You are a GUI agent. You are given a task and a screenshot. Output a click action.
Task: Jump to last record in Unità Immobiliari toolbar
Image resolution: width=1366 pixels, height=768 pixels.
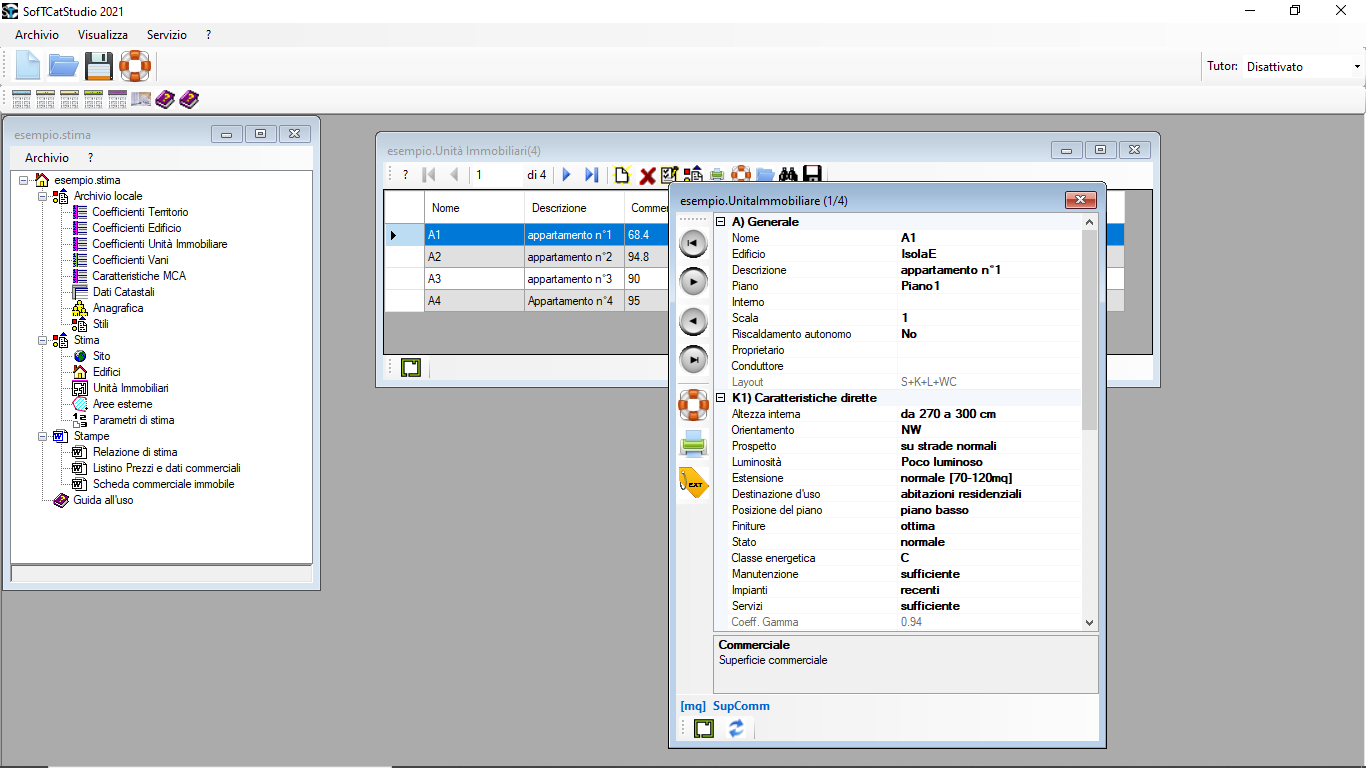pyautogui.click(x=591, y=175)
